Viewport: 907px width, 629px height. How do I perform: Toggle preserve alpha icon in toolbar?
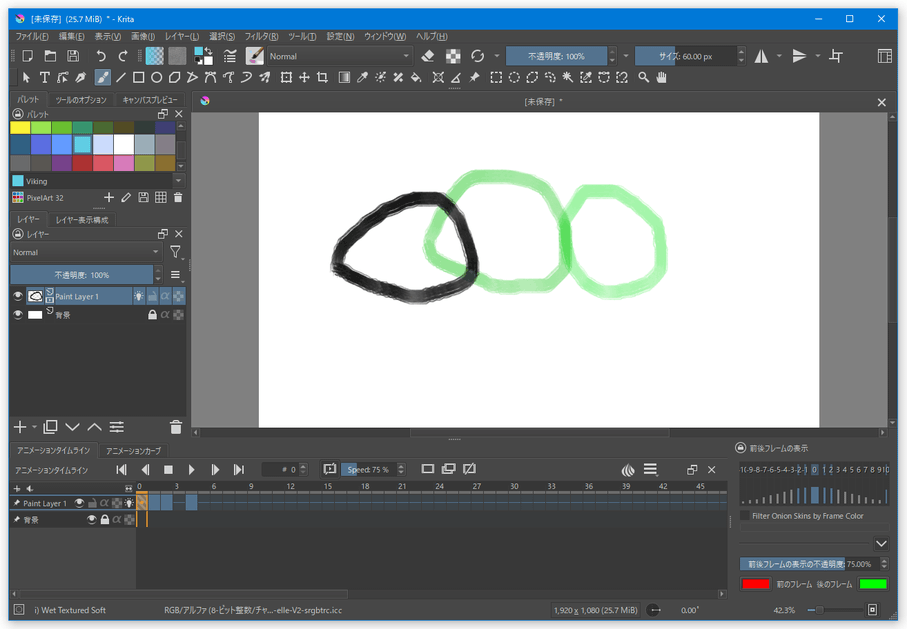coord(453,56)
